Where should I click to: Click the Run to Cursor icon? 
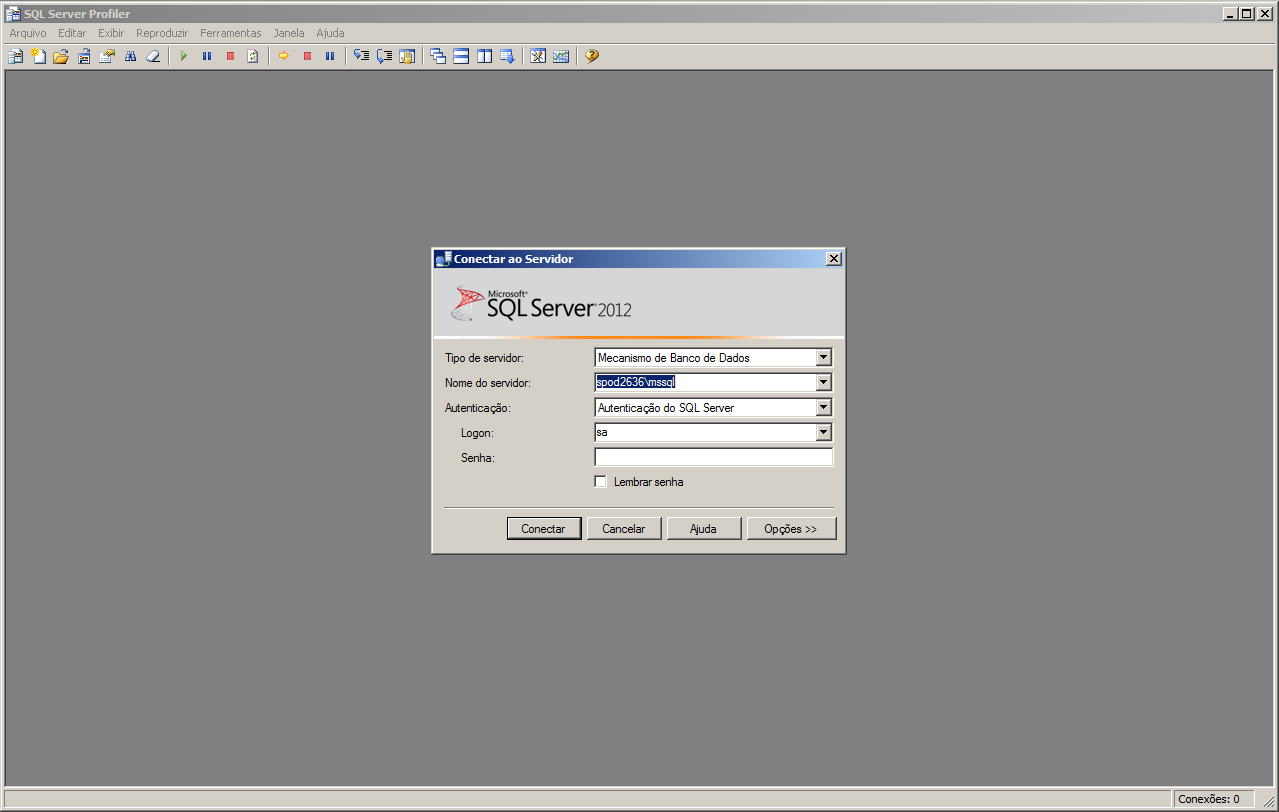[x=384, y=56]
